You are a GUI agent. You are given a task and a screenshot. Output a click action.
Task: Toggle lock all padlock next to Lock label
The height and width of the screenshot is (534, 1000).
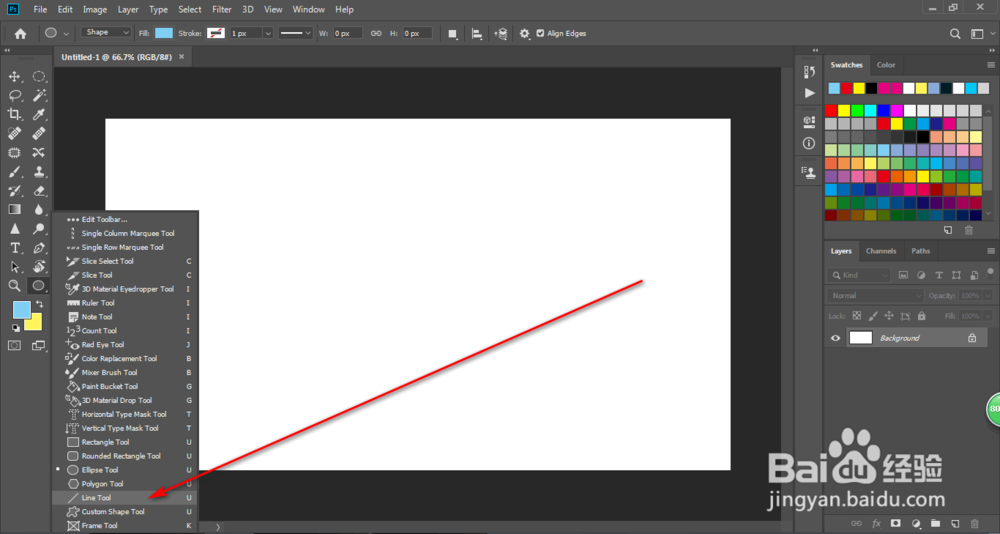coord(921,316)
